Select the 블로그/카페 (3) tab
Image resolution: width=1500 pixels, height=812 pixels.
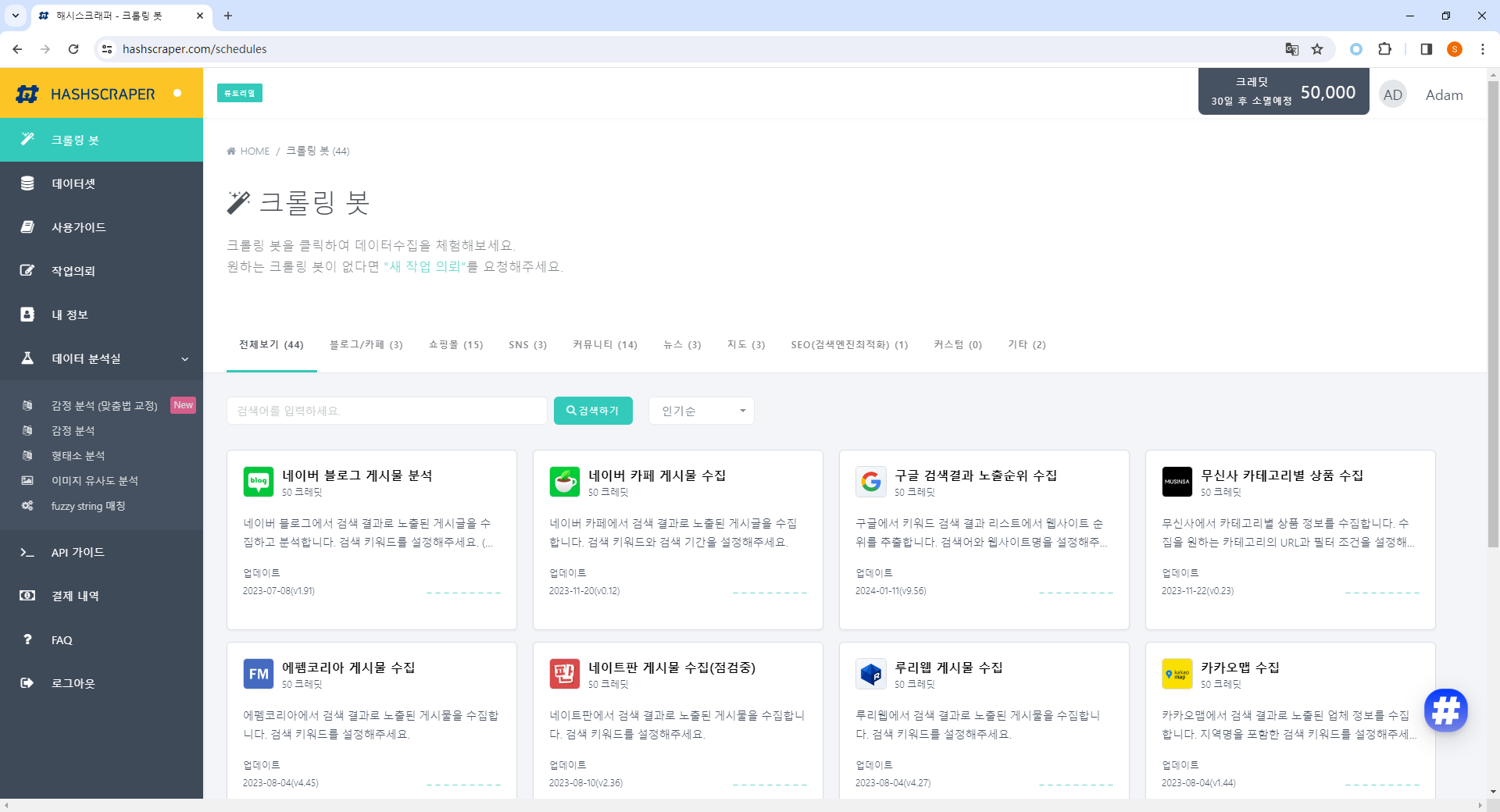366,344
